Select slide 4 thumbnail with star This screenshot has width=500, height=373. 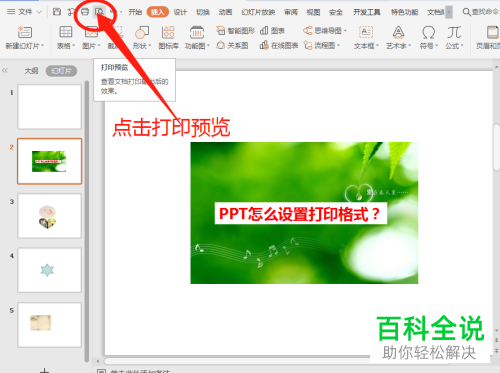(49, 270)
